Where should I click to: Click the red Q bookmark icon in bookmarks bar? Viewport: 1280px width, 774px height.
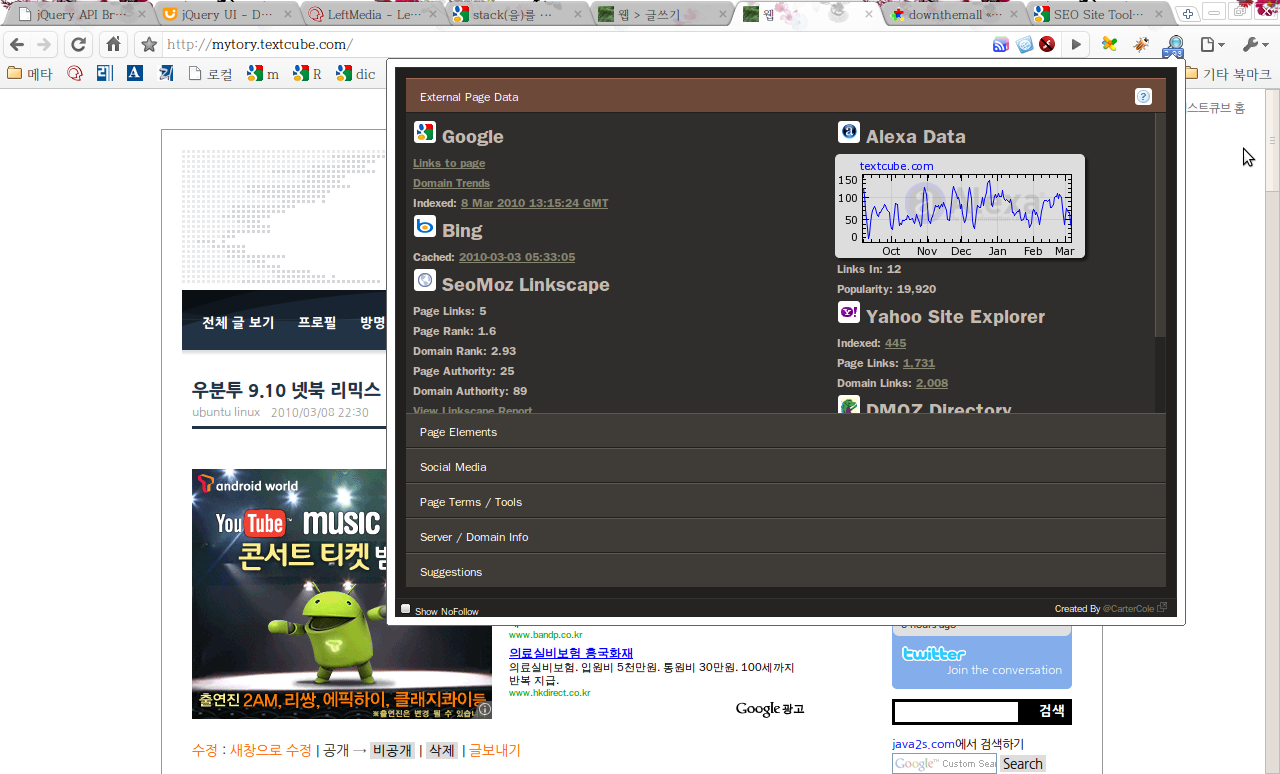pos(75,73)
